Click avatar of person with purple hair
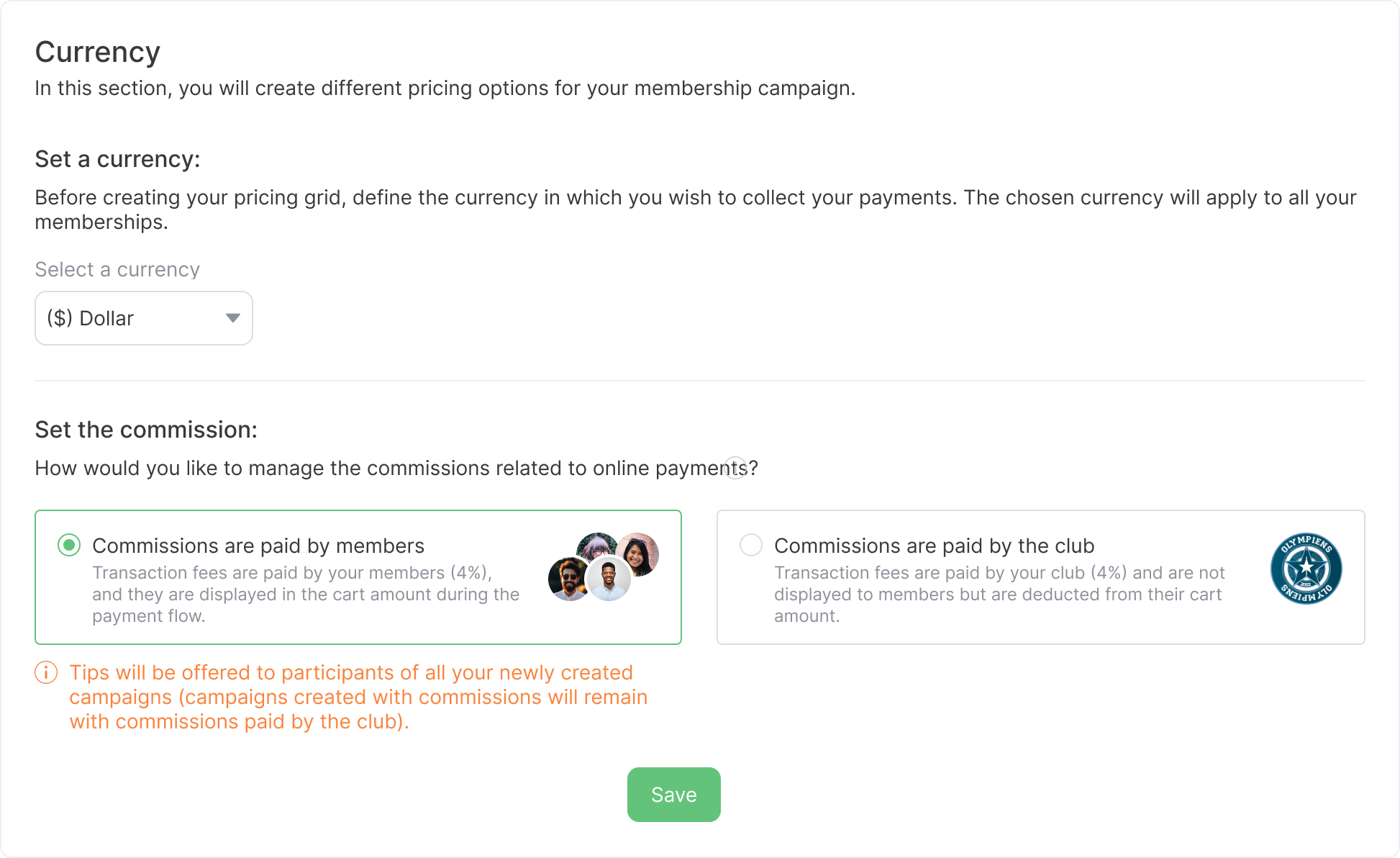1400x858 pixels. [596, 546]
